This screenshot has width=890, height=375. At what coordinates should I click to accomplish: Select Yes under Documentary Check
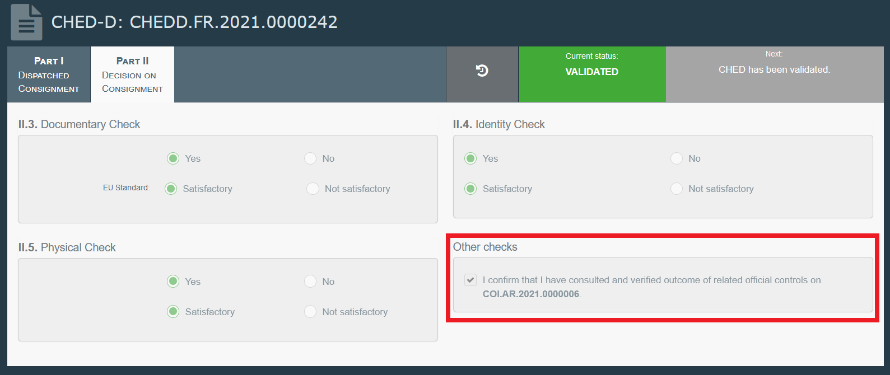(173, 158)
